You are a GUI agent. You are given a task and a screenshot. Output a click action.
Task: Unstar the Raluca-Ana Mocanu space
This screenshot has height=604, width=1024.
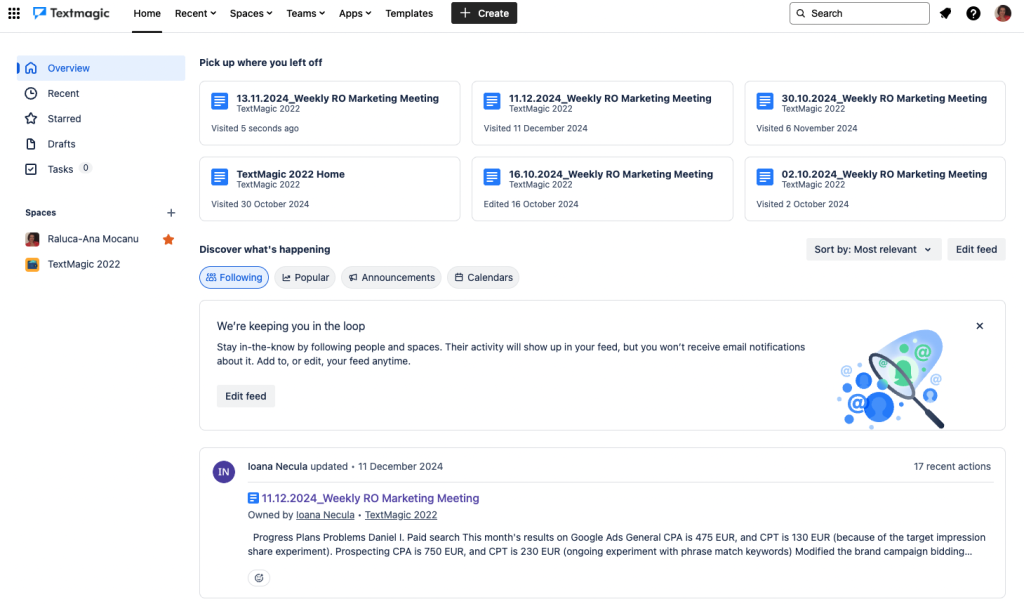click(168, 239)
